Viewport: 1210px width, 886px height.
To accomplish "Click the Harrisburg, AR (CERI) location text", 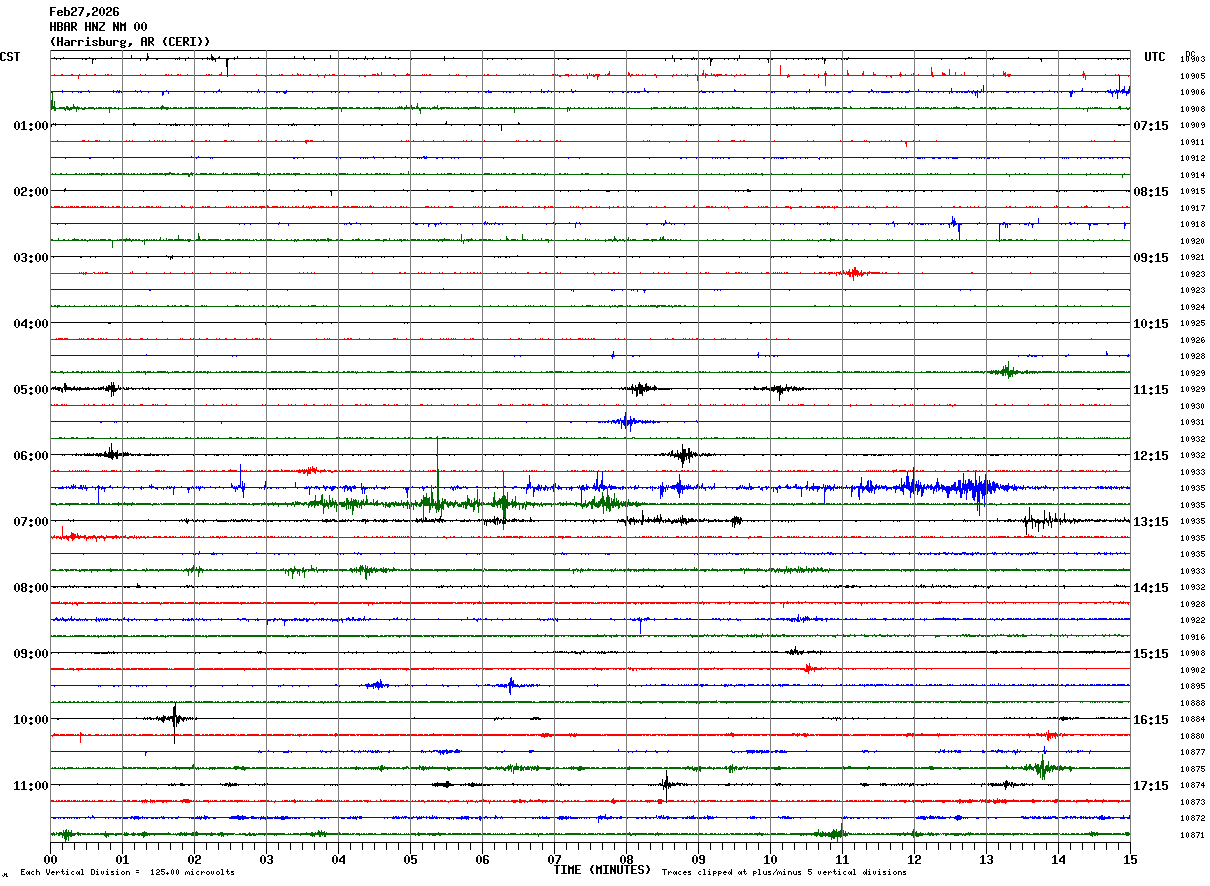I will (x=130, y=42).
